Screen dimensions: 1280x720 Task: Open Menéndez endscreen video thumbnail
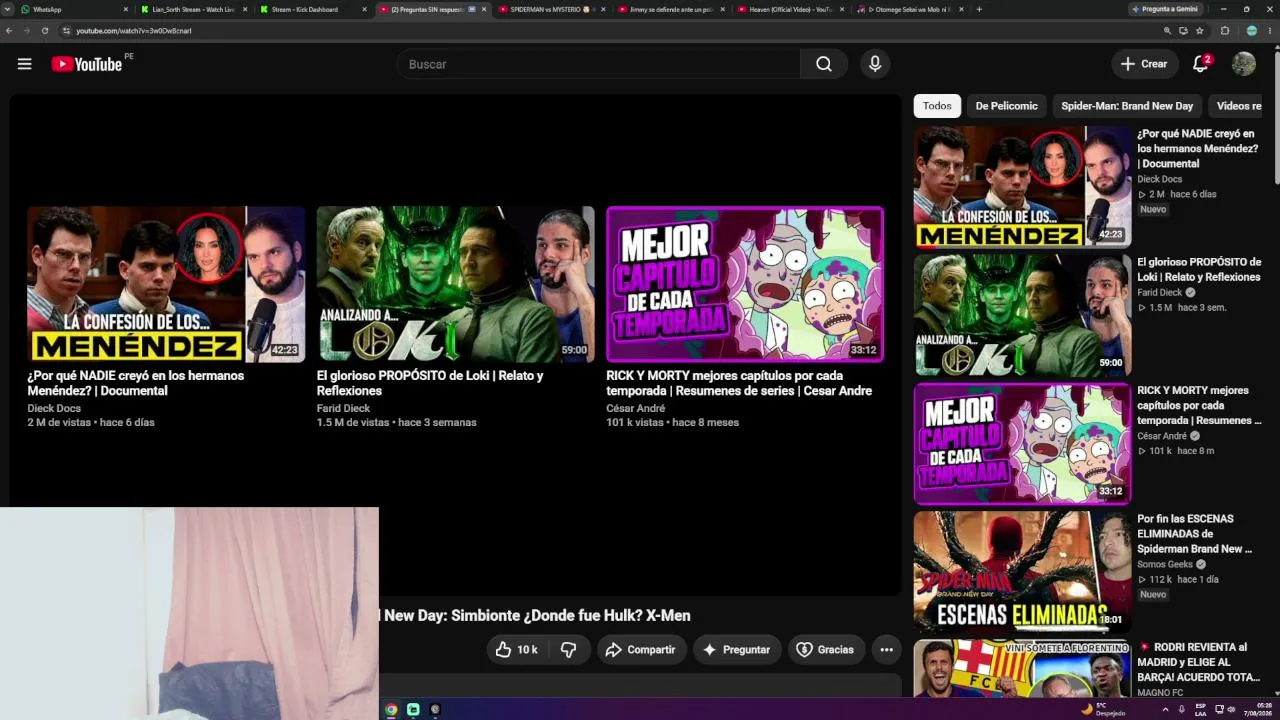coord(166,284)
